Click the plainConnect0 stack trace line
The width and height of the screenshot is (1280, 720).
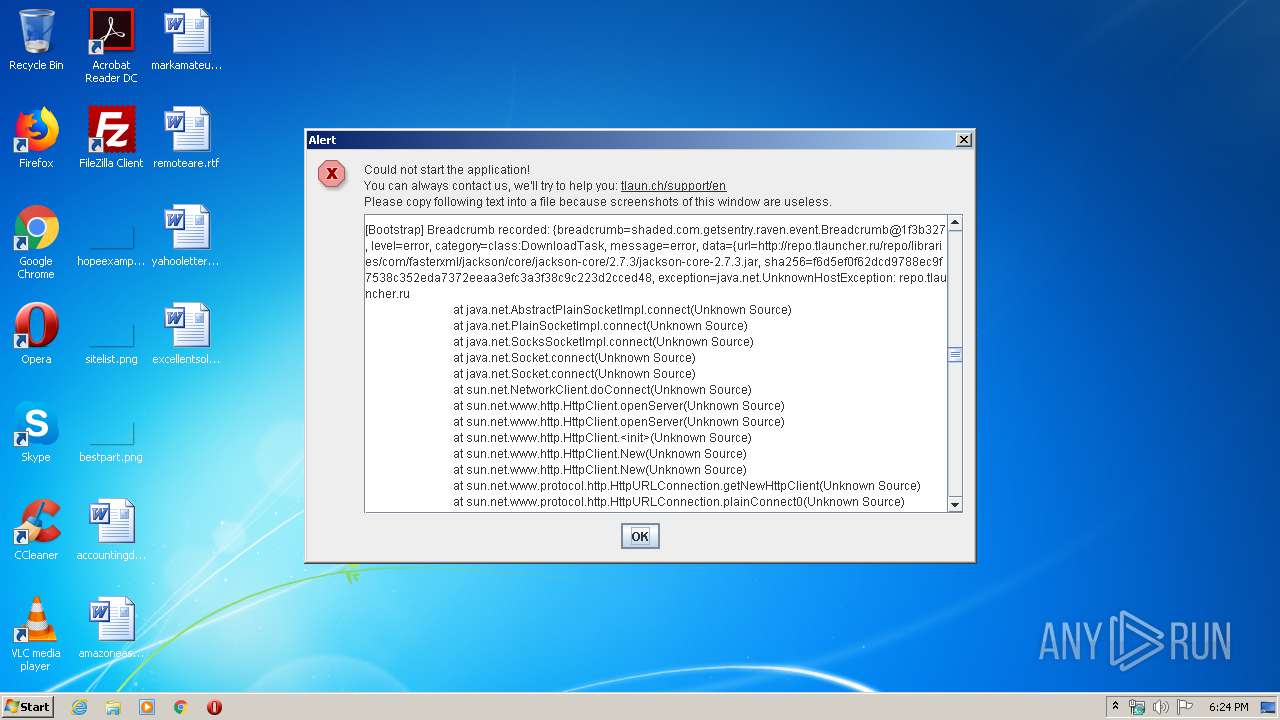click(679, 502)
